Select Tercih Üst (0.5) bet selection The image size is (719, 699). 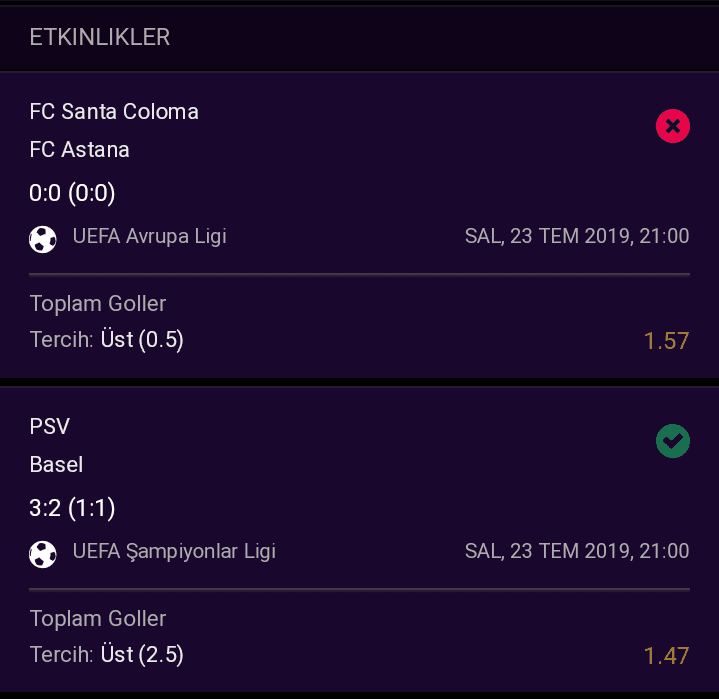(x=106, y=340)
